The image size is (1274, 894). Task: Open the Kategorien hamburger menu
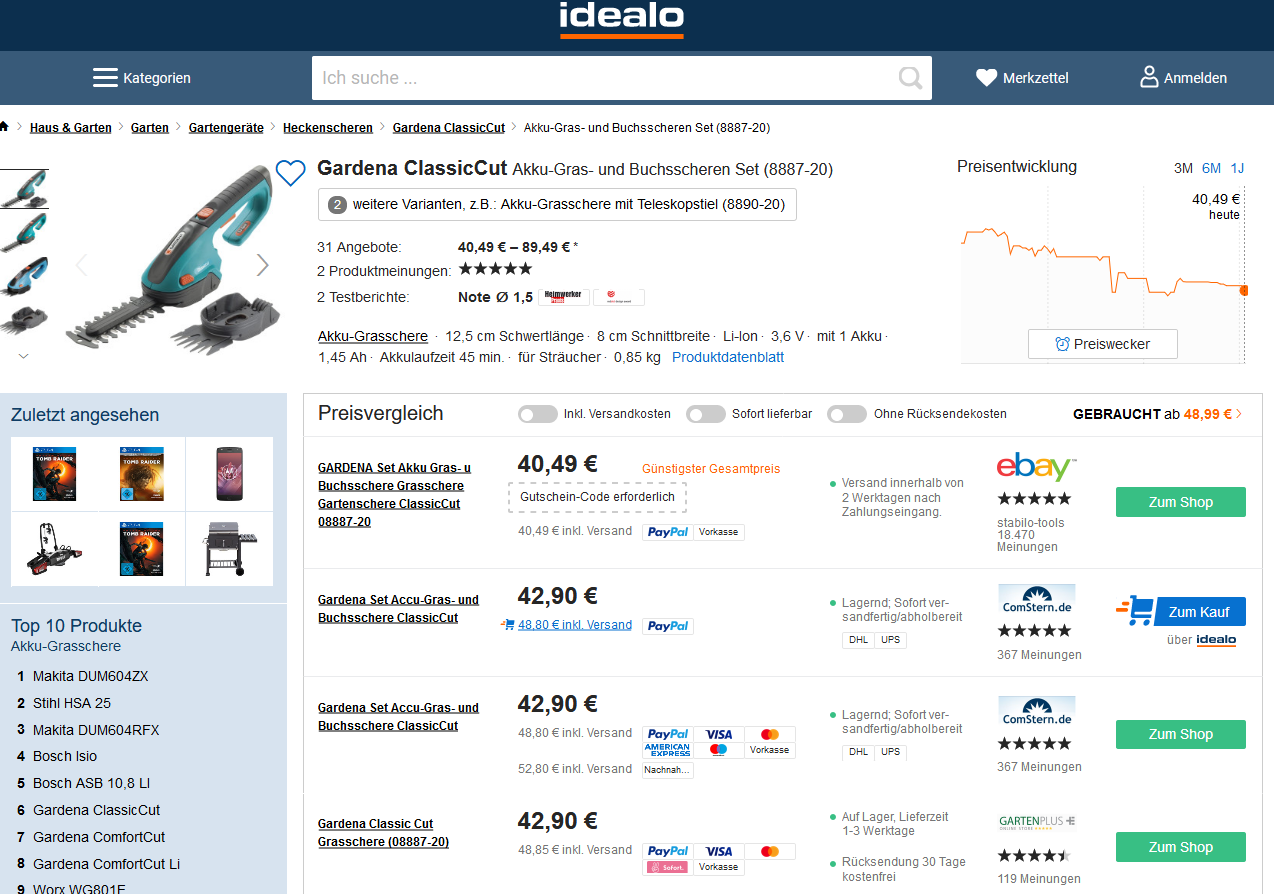coord(105,78)
